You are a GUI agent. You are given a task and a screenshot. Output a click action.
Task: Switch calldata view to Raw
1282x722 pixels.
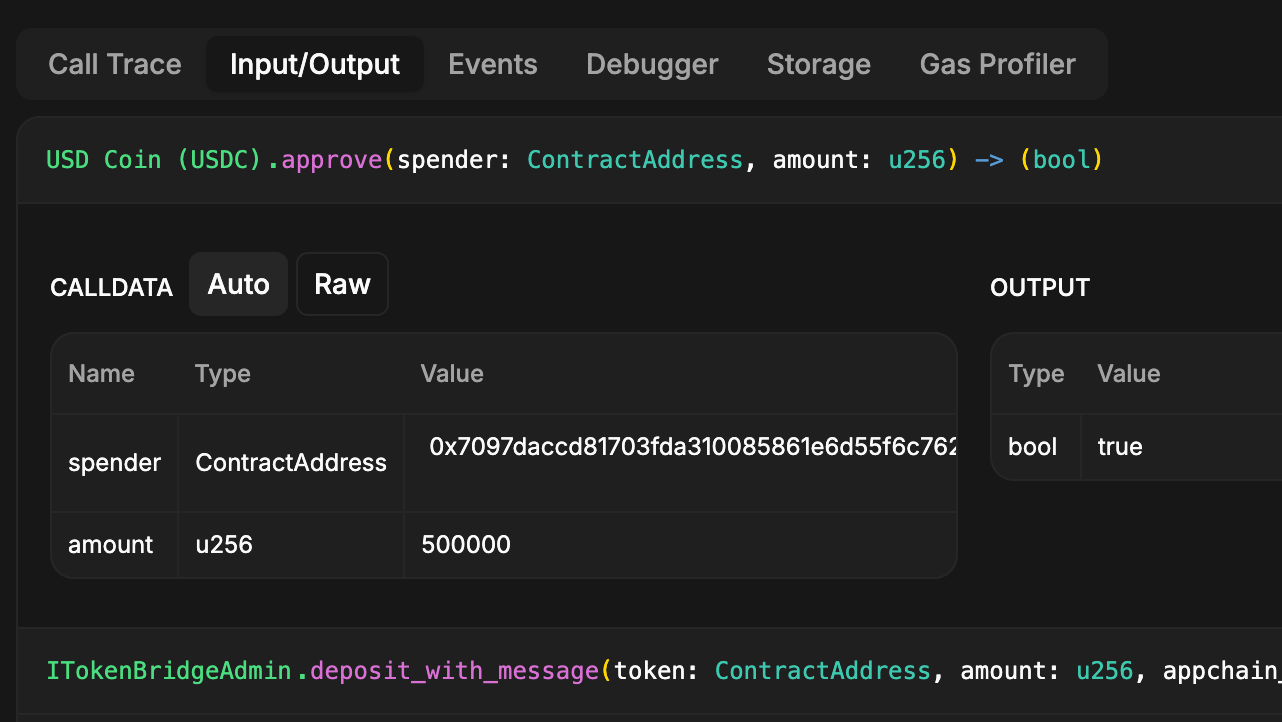point(342,284)
